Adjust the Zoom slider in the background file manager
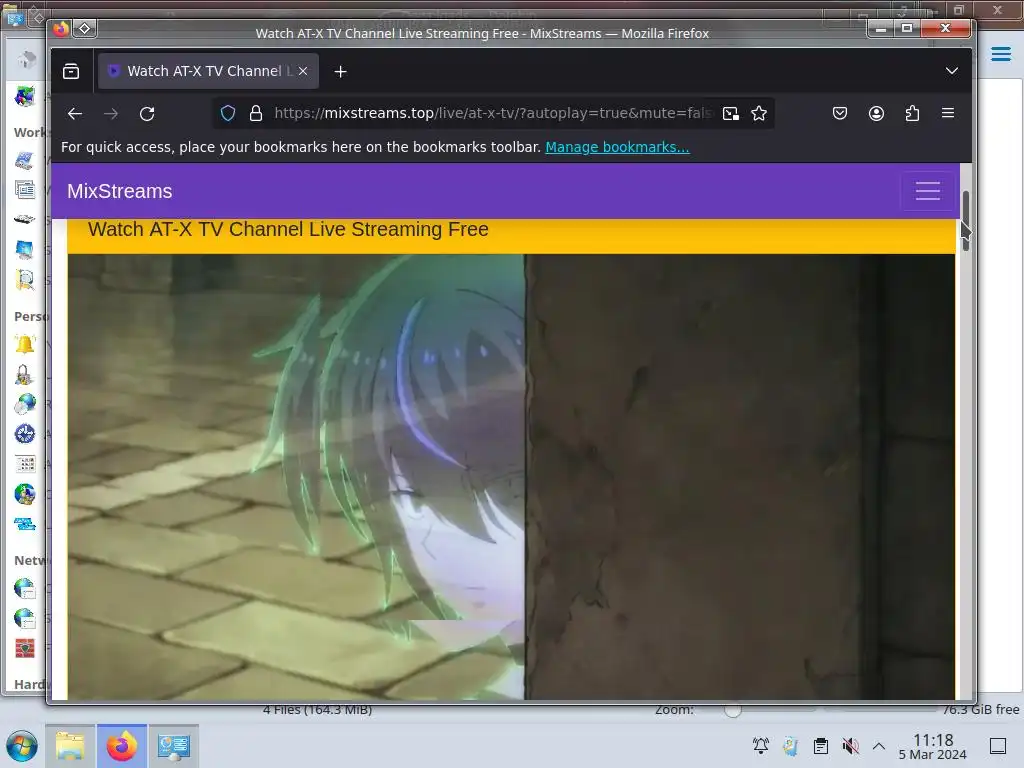Image resolution: width=1024 pixels, height=768 pixels. click(732, 710)
